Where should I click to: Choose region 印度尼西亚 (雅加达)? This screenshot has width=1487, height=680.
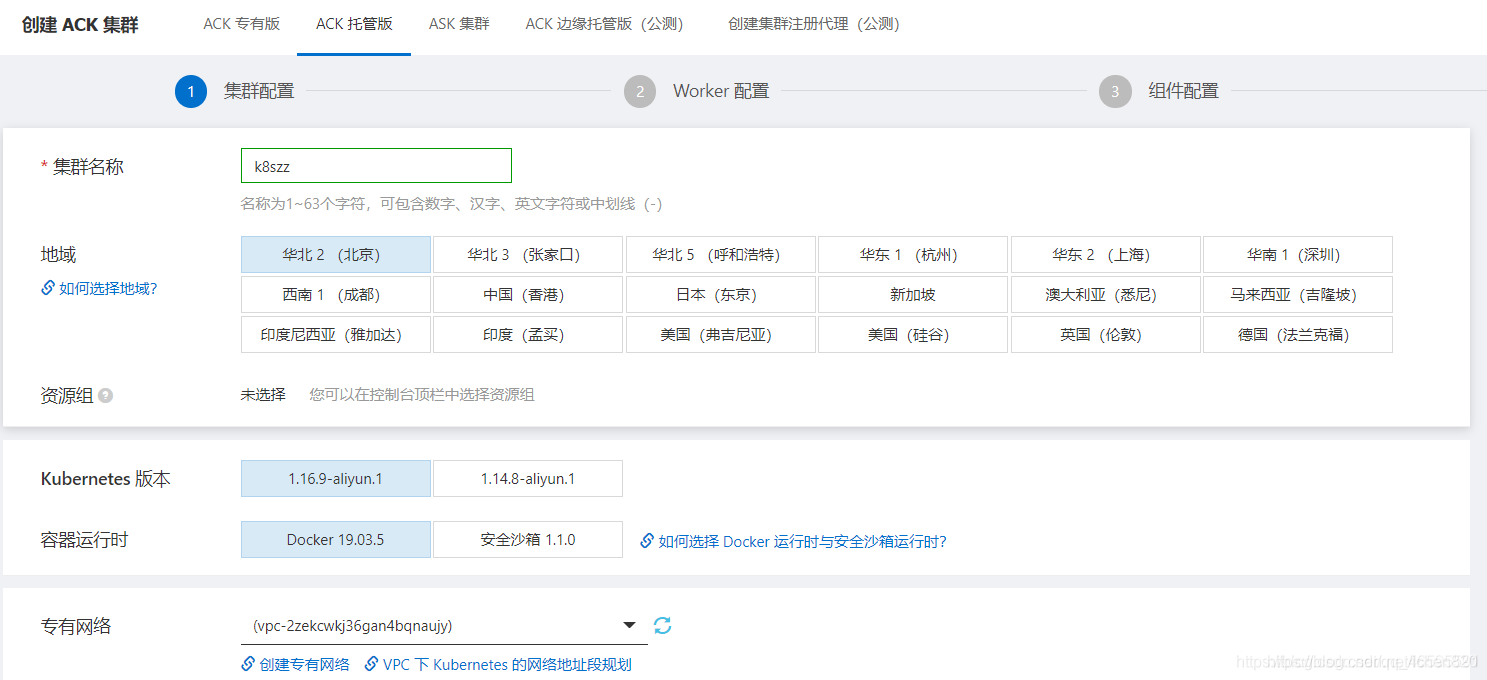336,335
